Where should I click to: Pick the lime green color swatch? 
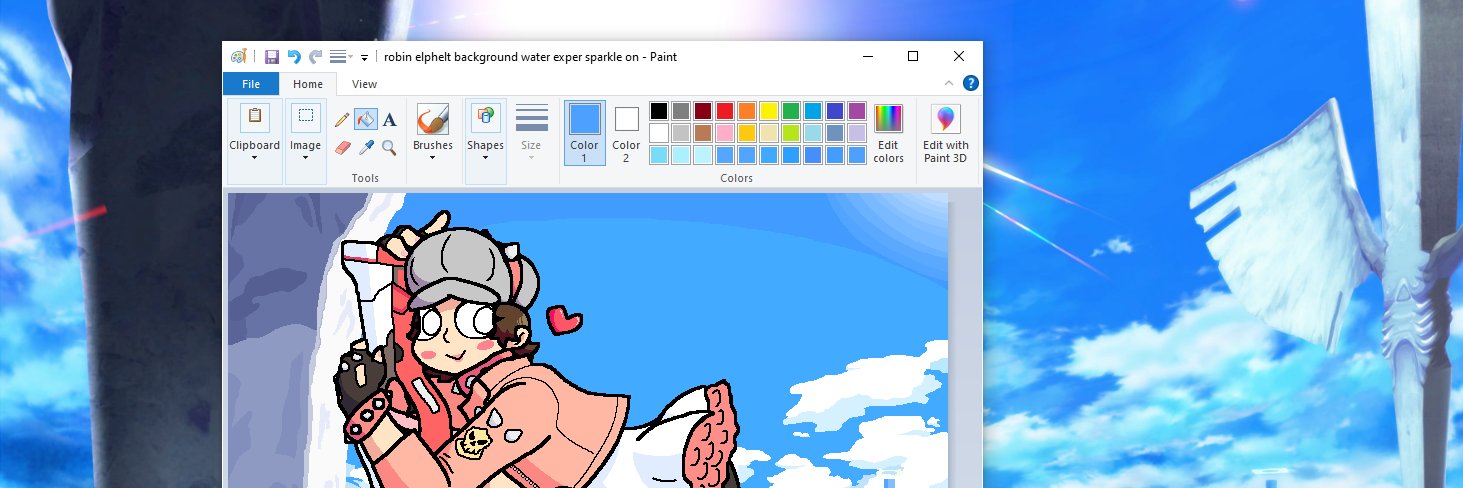click(791, 133)
